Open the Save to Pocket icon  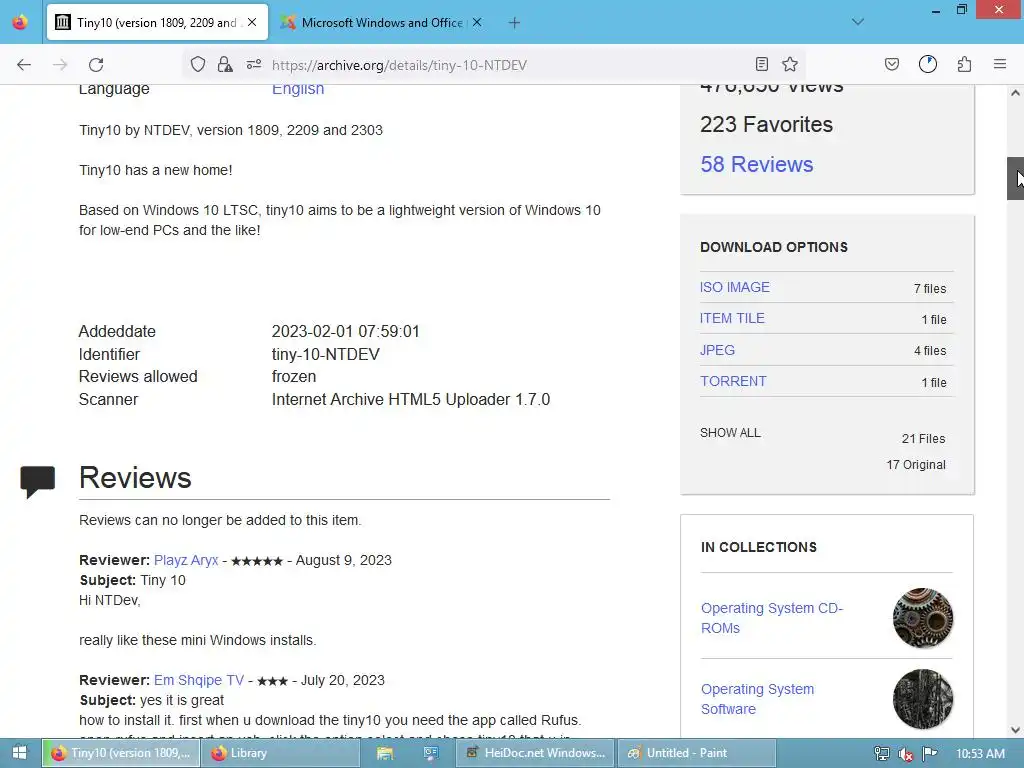click(891, 64)
